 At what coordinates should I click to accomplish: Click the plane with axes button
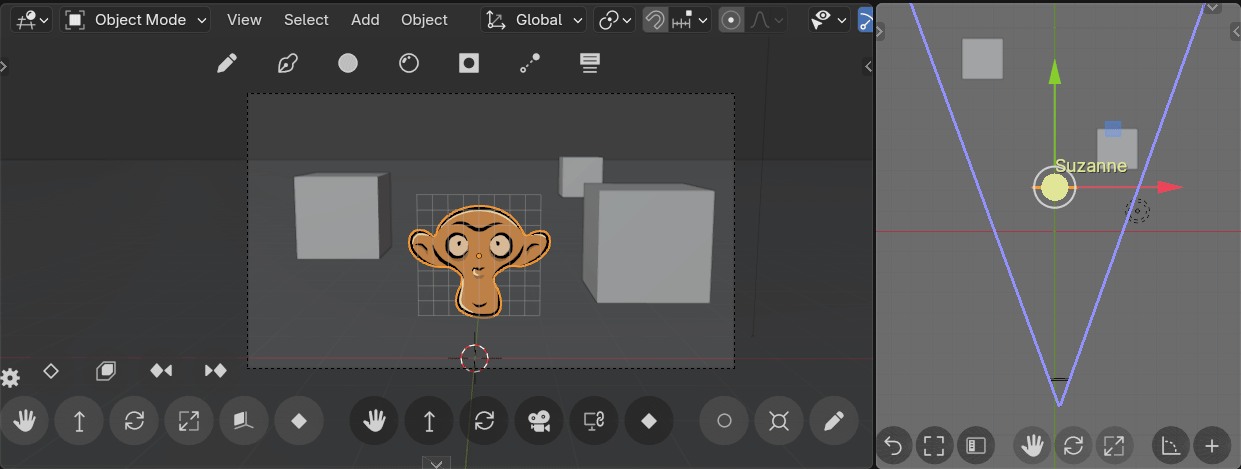pos(243,421)
